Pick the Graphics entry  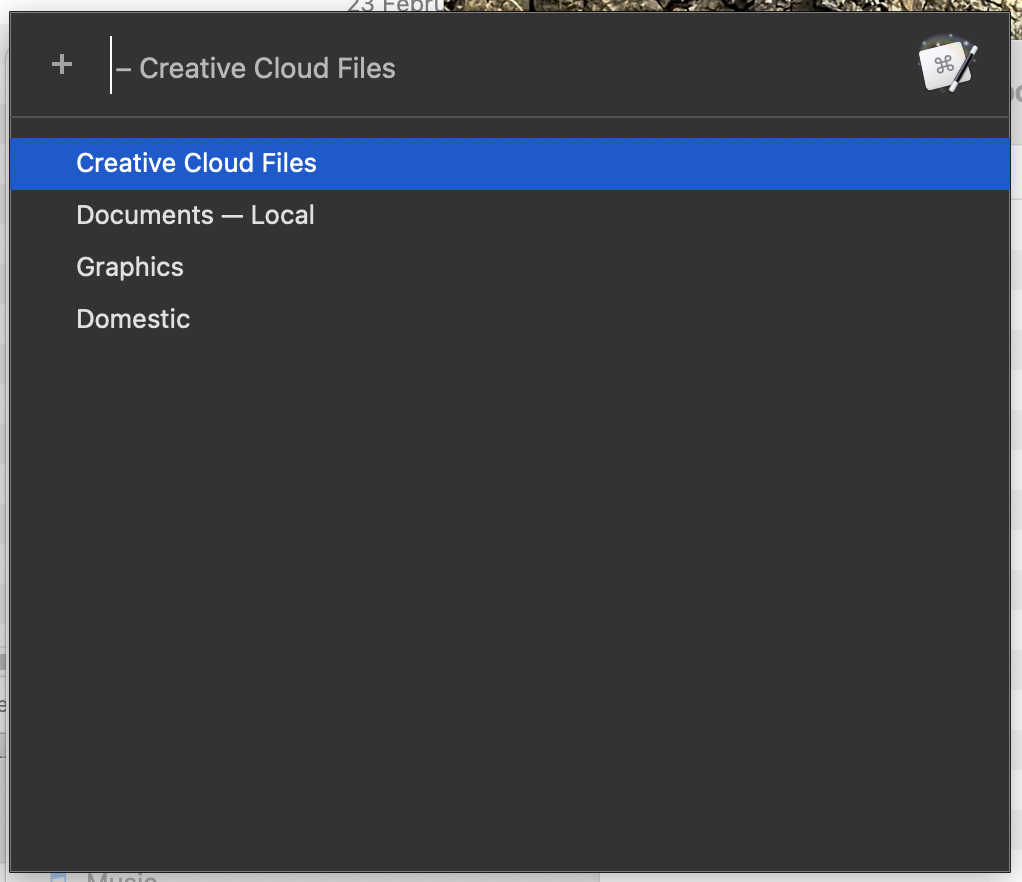(510, 267)
